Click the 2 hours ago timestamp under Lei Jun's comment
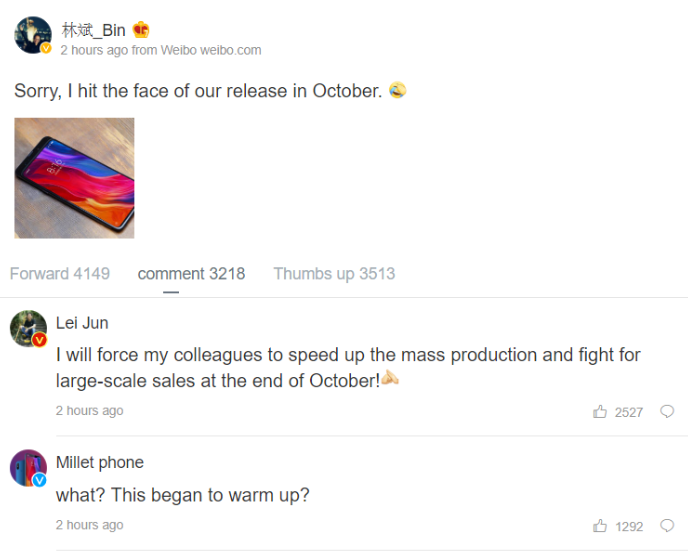The height and width of the screenshot is (559, 688). (x=90, y=411)
